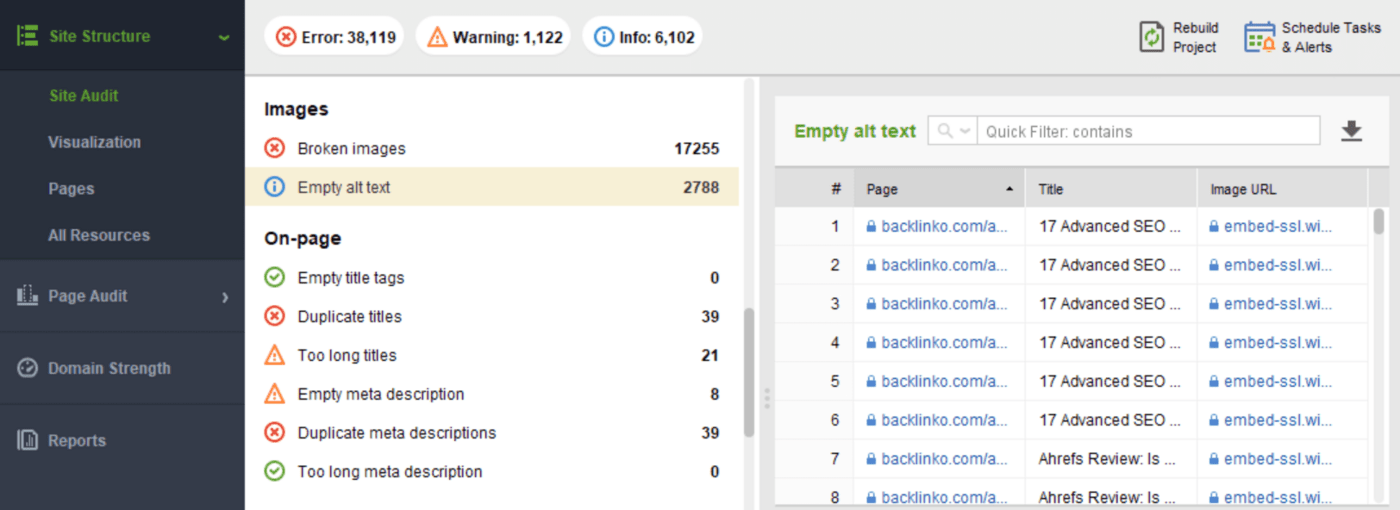Screen dimensions: 1400x510
Task: Open Schedule Tasks & Alerts
Action: click(1259, 37)
